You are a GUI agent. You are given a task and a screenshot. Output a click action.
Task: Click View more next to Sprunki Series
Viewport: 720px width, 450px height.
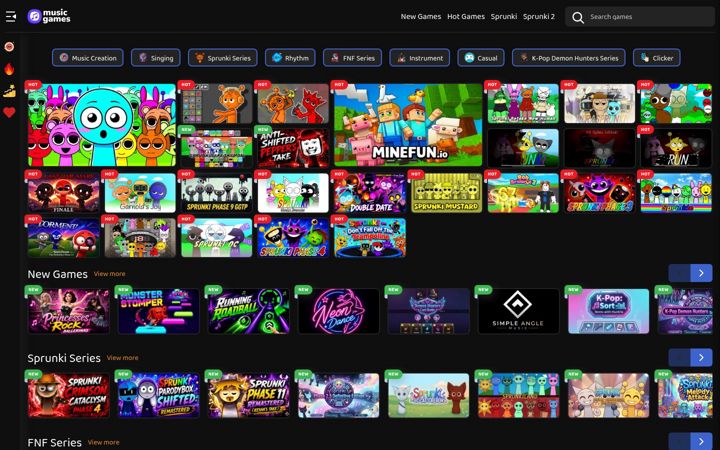(x=122, y=358)
